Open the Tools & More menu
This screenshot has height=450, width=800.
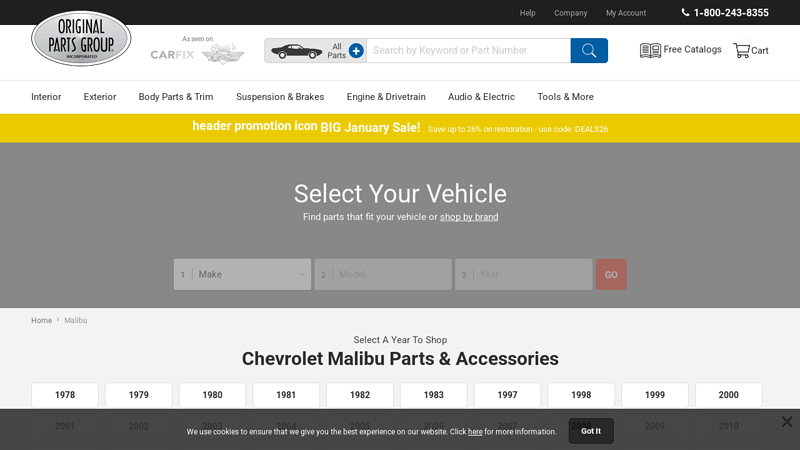pos(565,97)
